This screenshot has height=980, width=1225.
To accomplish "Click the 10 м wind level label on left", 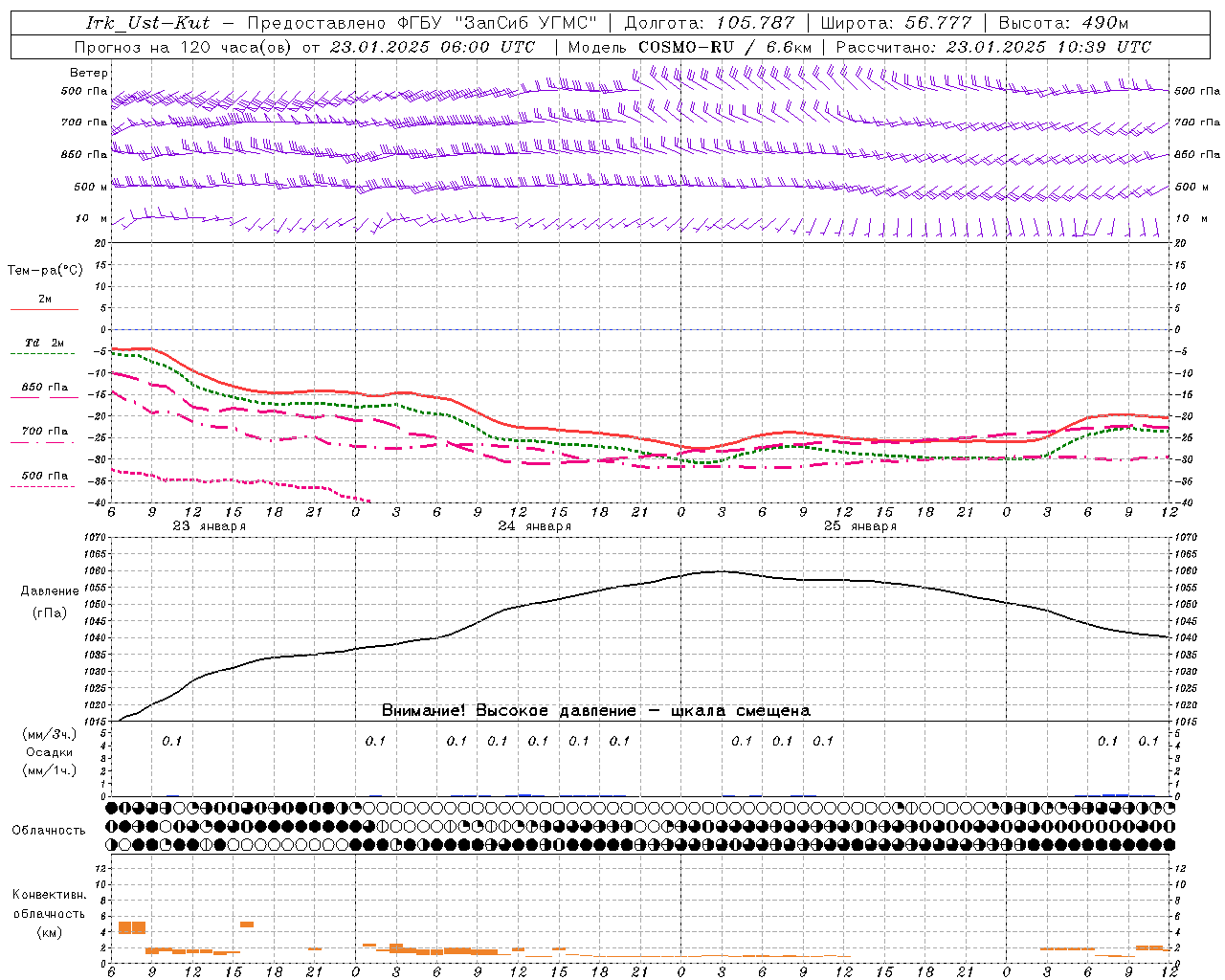I will pos(91,218).
